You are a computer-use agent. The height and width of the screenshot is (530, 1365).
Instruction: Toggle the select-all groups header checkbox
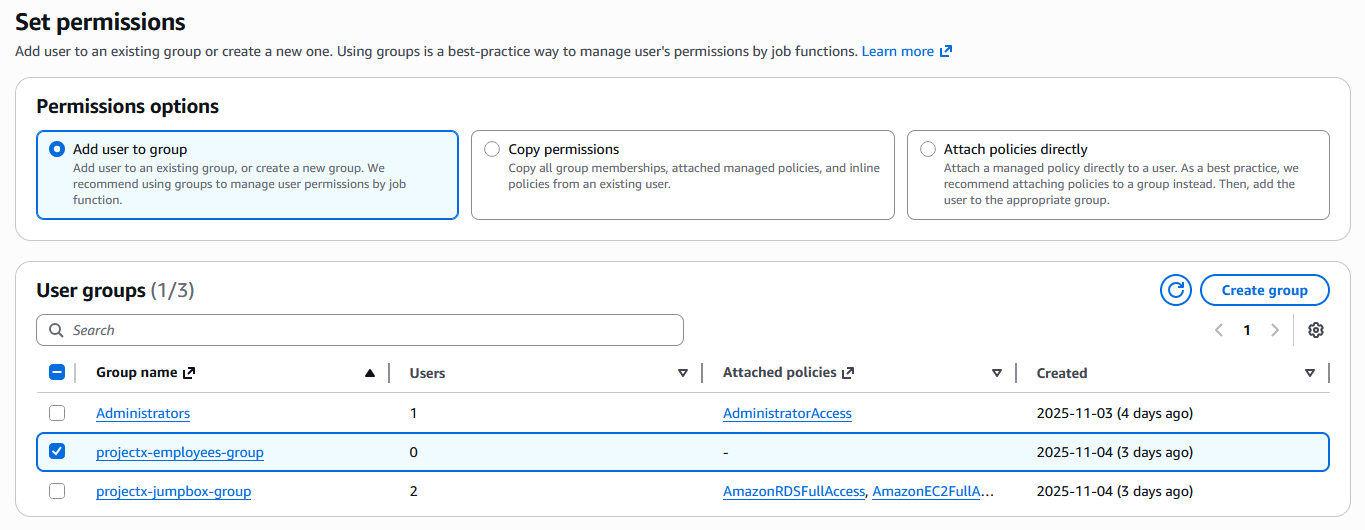[57, 372]
